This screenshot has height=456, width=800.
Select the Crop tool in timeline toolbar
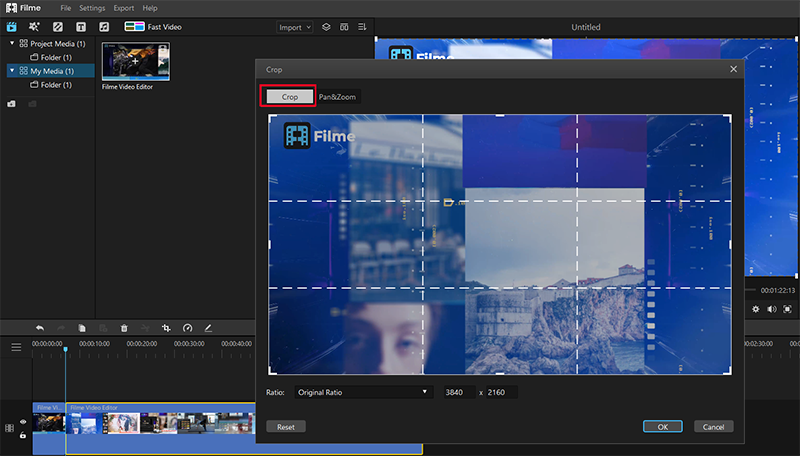click(166, 328)
